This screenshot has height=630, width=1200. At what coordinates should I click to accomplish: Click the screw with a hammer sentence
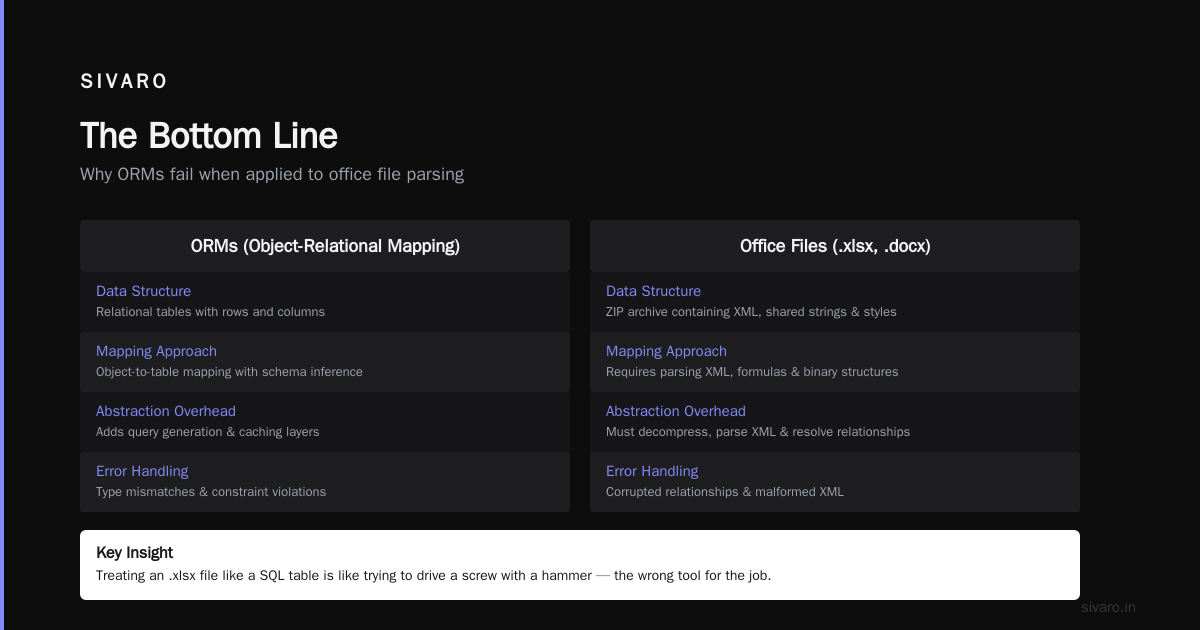433,576
